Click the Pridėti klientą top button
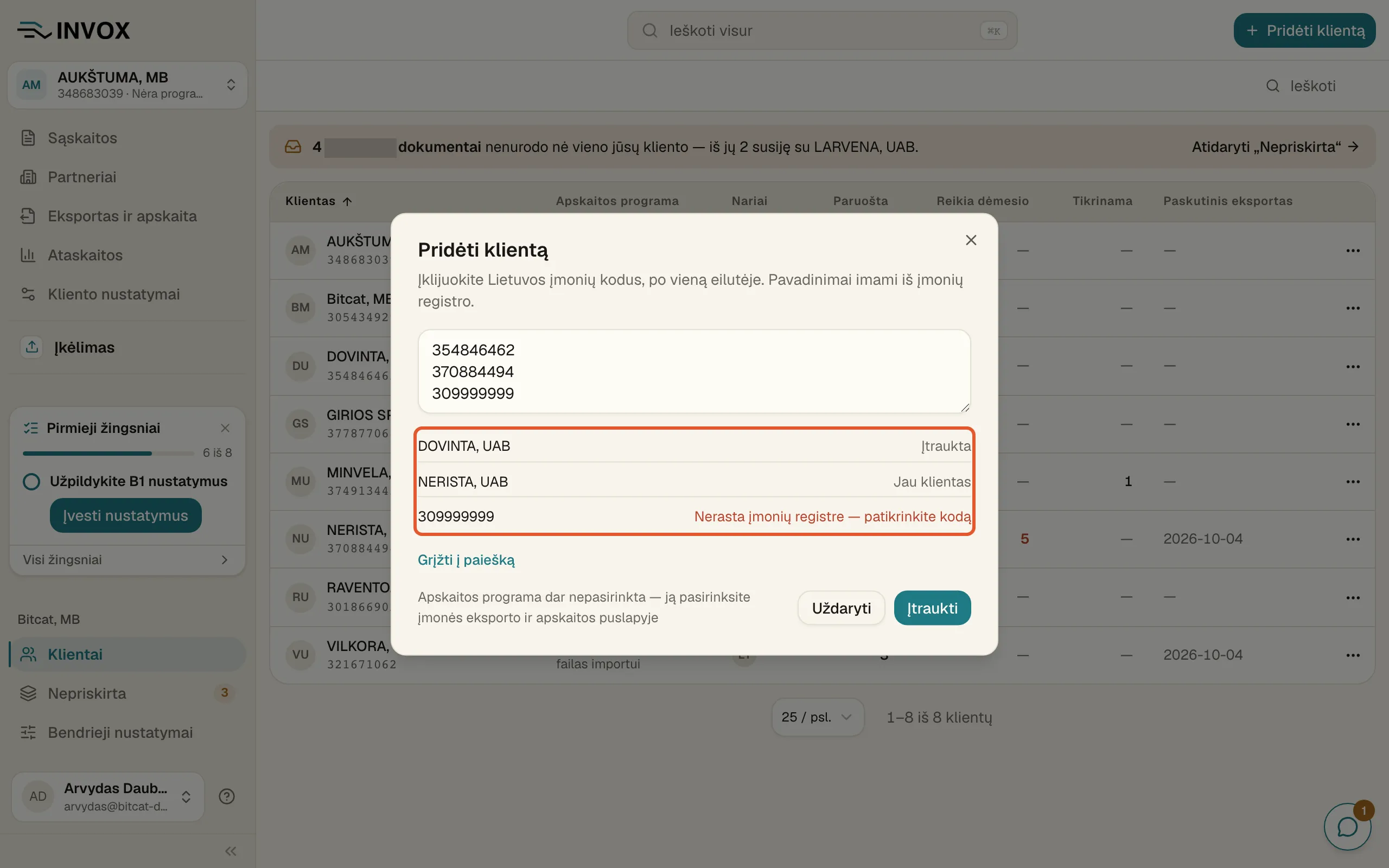Image resolution: width=1389 pixels, height=868 pixels. 1304,30
